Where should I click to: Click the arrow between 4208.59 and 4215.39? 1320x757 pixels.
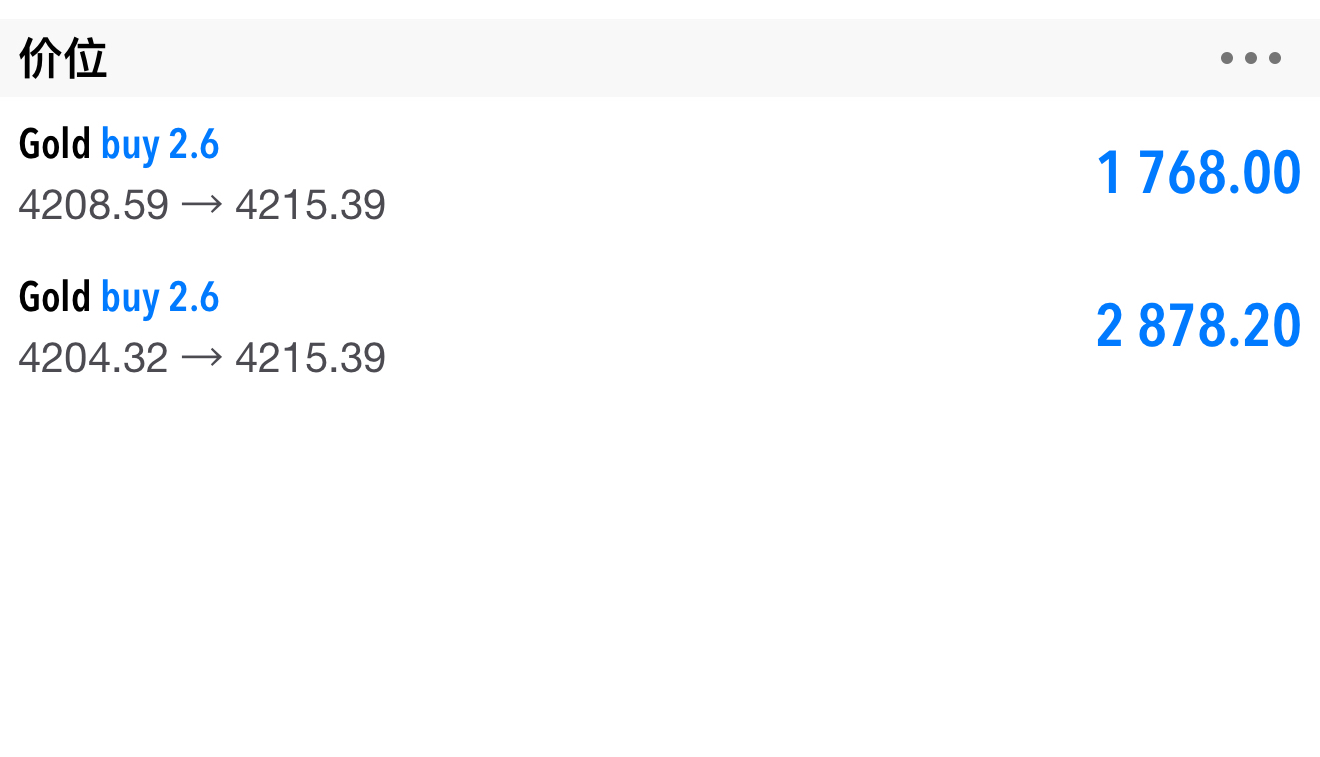point(202,205)
